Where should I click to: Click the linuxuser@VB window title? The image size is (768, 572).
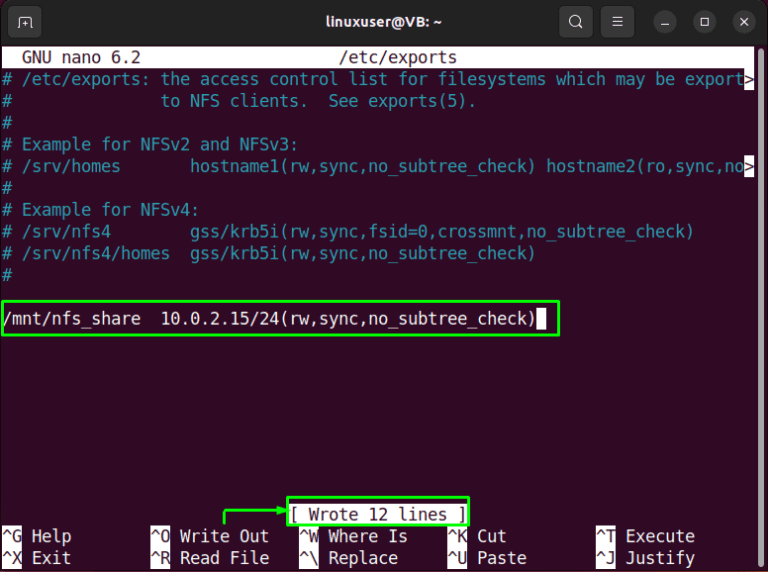point(383,21)
